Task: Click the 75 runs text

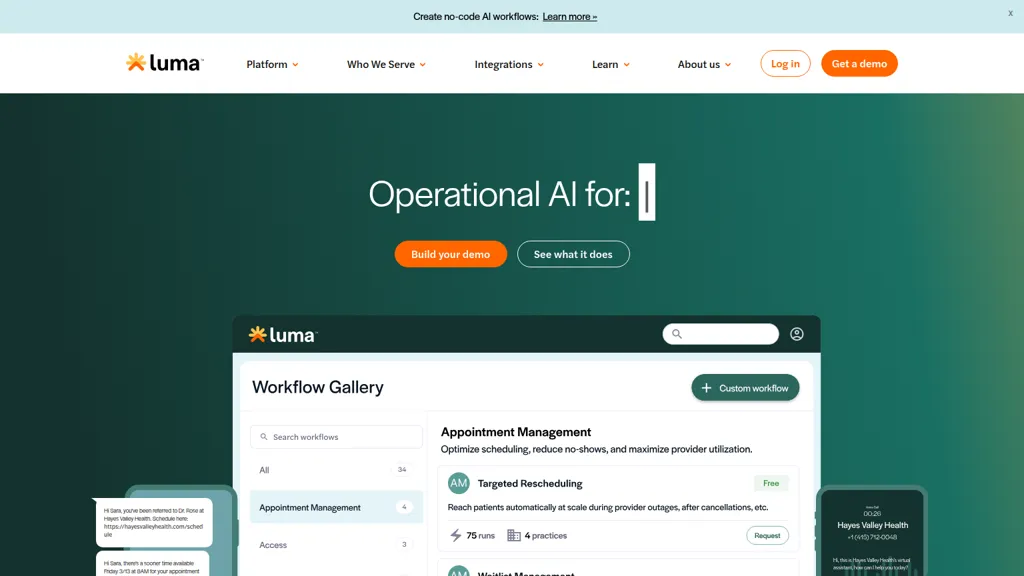Action: click(481, 536)
